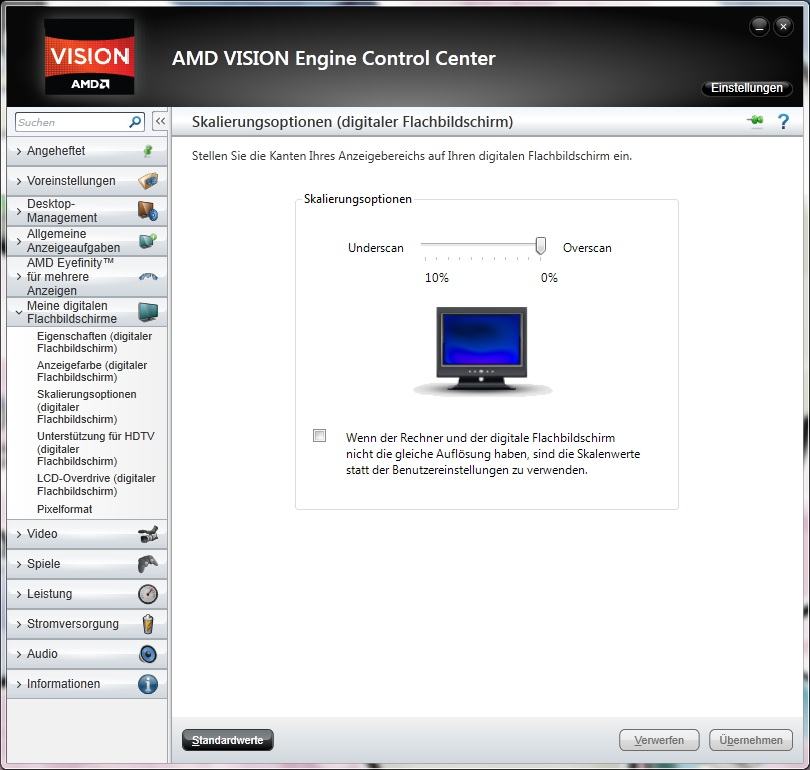Pin this page using the green pushpin icon
The height and width of the screenshot is (770, 810).
click(755, 121)
